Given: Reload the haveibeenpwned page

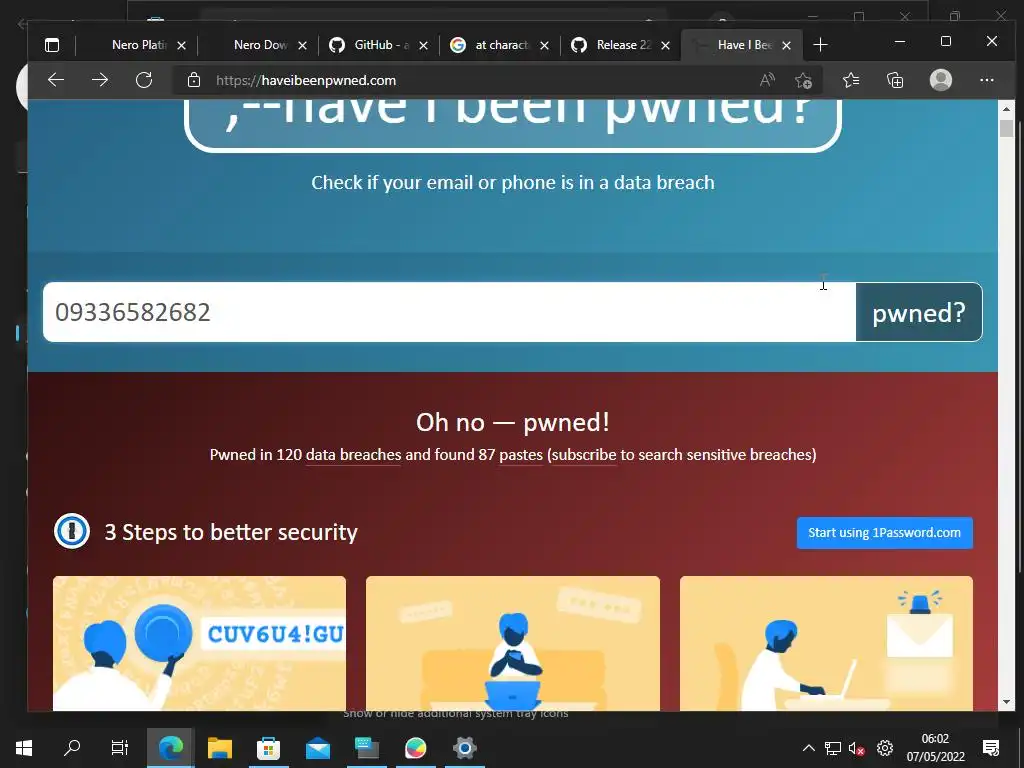Looking at the screenshot, I should tap(144, 80).
